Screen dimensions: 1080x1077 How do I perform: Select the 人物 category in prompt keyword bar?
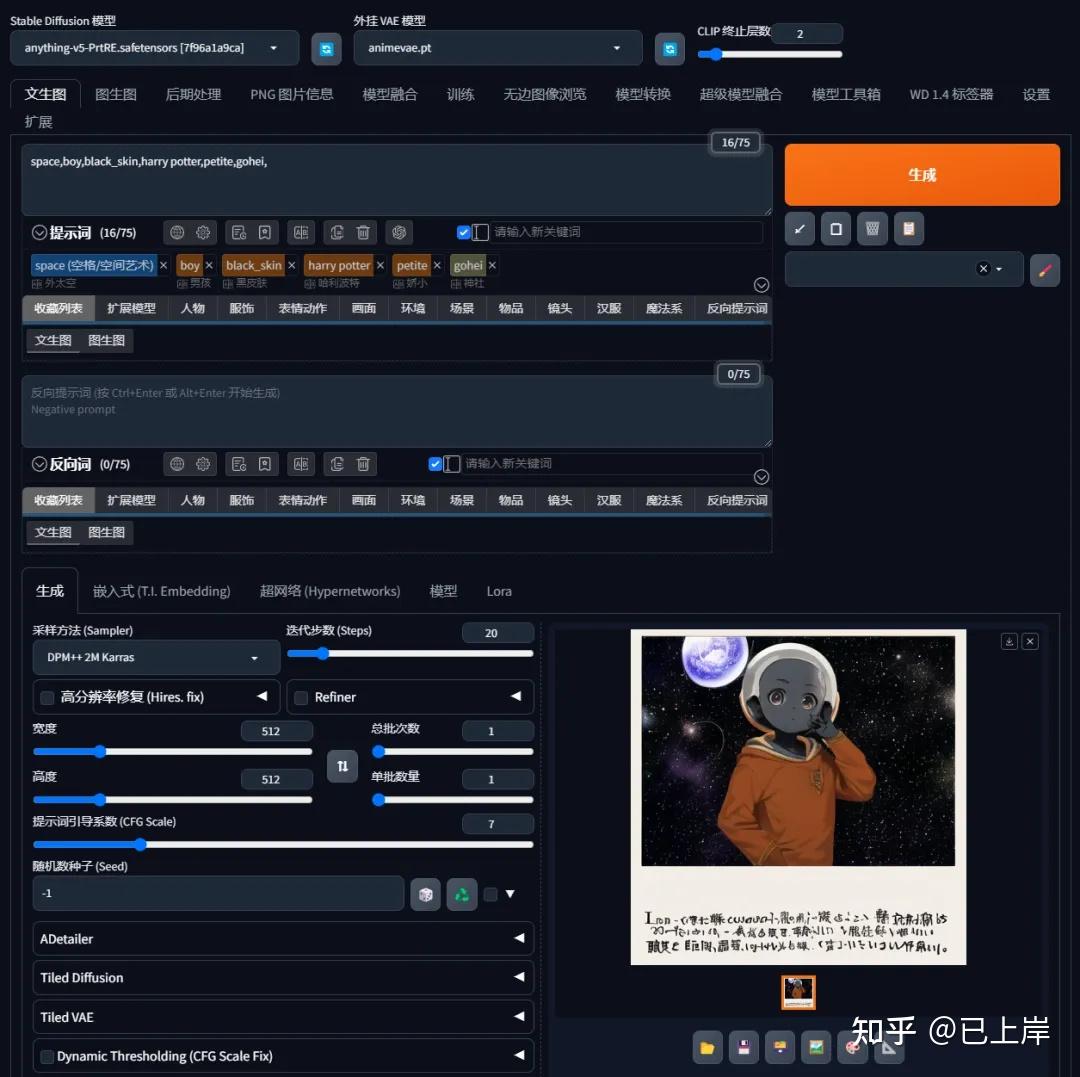(x=193, y=309)
